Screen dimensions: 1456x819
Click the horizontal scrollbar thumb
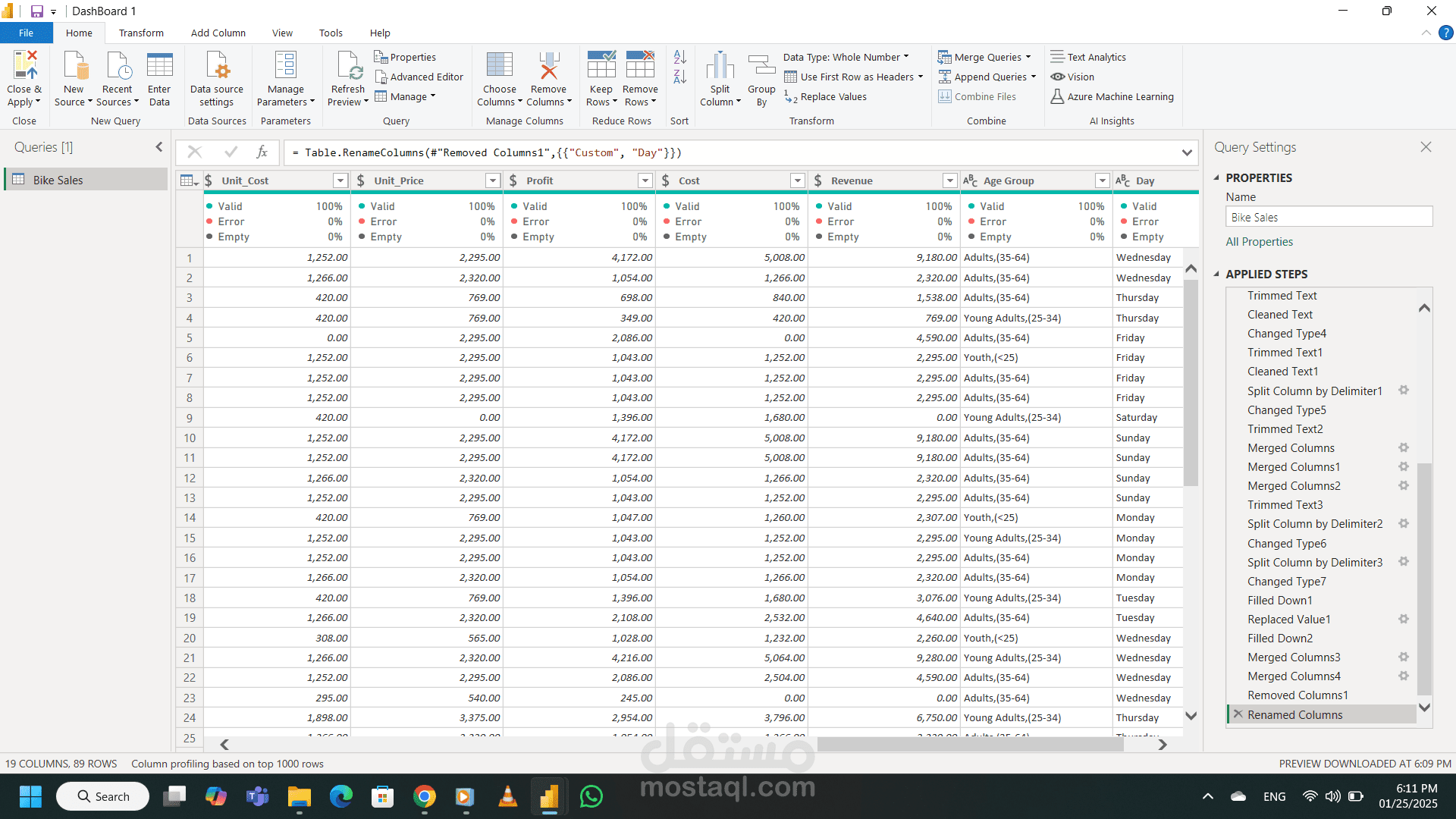coord(969,745)
